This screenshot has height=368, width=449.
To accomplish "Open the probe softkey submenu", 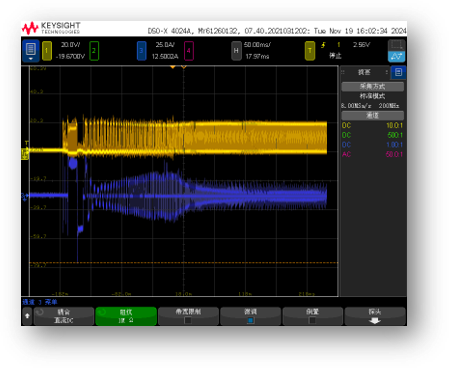I will pyautogui.click(x=375, y=316).
